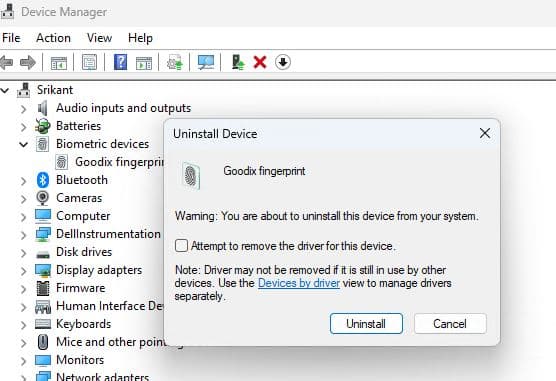Select the 'DellInstrumentation' tree label
The height and width of the screenshot is (381, 556).
108,234
